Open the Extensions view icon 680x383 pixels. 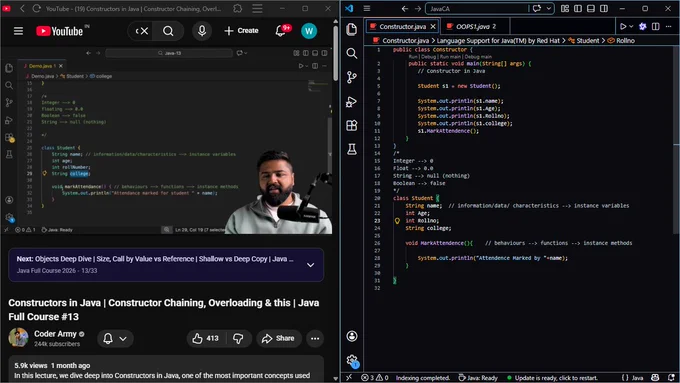pos(352,126)
